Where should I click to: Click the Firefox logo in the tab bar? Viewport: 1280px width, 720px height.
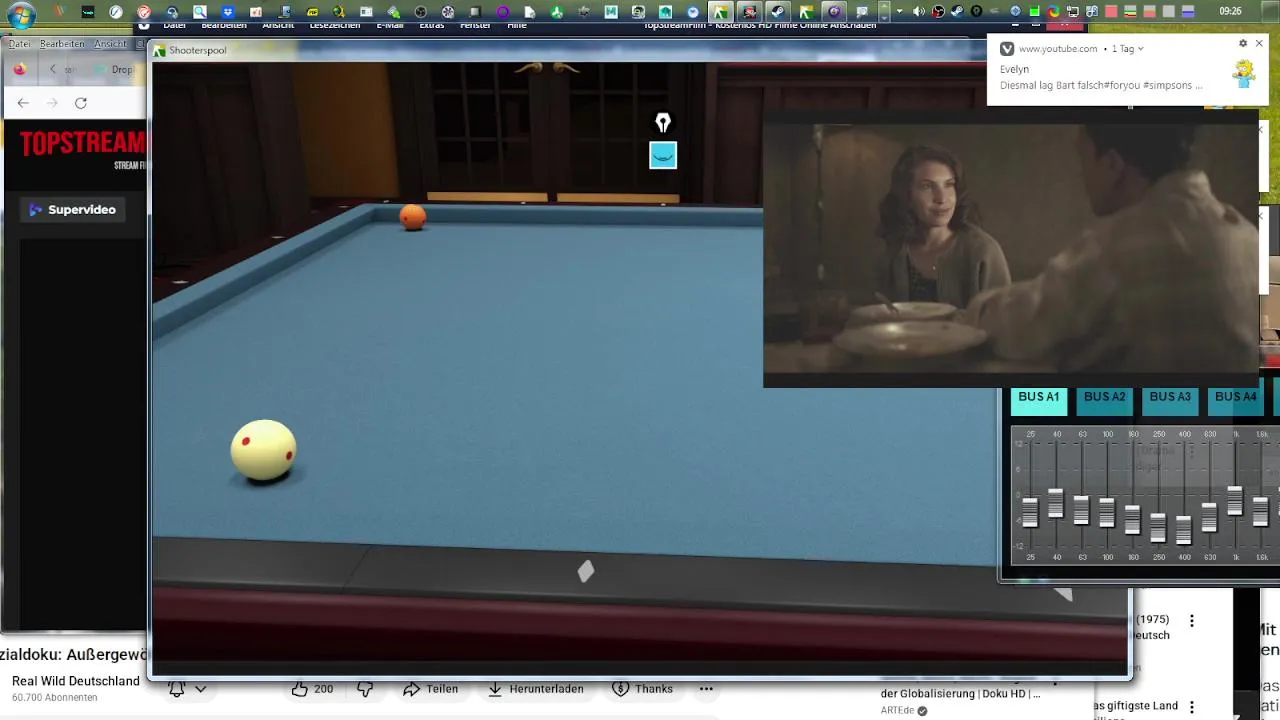click(x=19, y=69)
